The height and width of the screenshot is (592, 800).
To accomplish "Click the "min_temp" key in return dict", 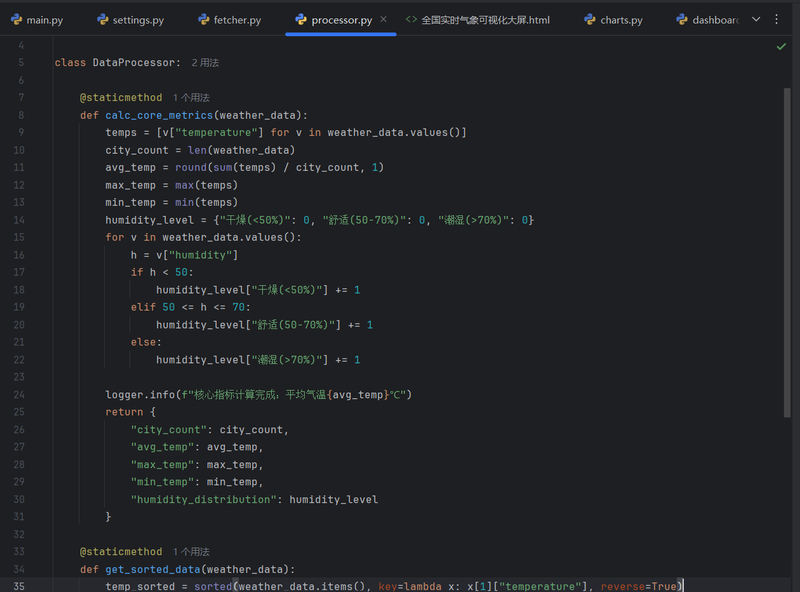I will (x=162, y=482).
